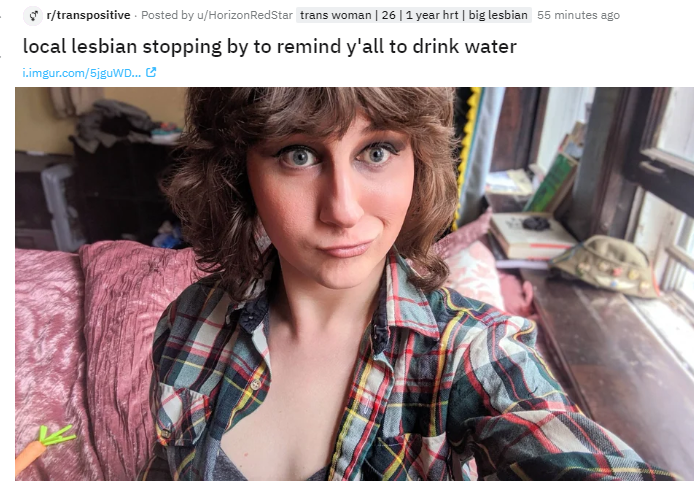
Task: Click the bucket hat on the windowsill
Action: (606, 265)
